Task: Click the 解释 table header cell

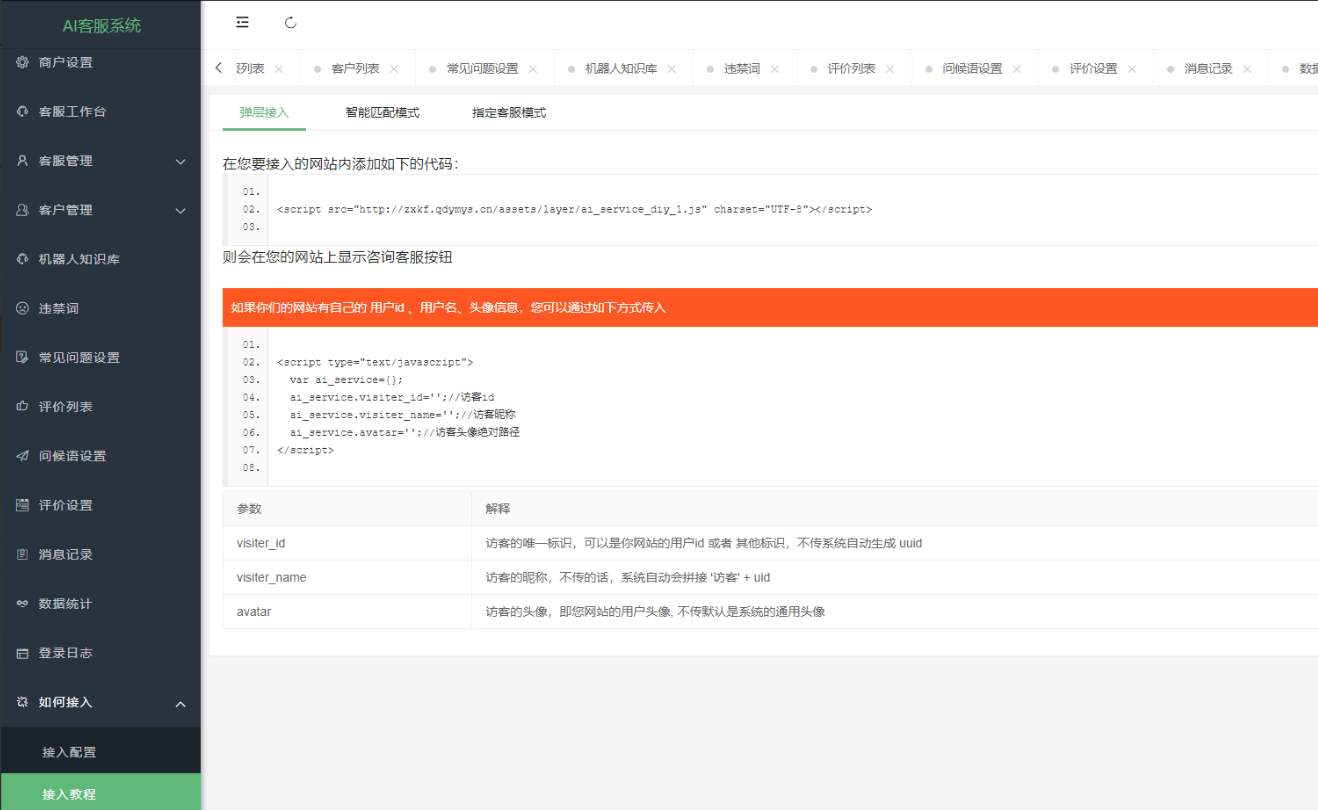Action: tap(895, 509)
